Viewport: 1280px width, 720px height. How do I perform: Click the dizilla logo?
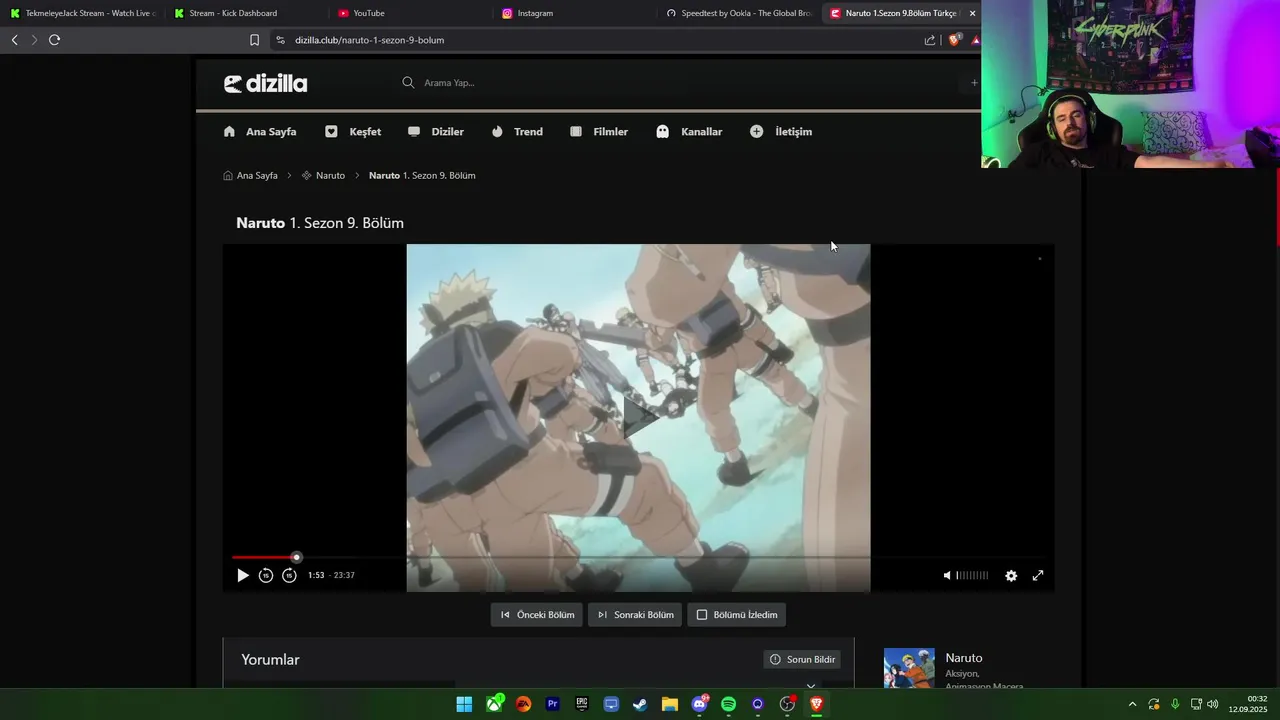[x=265, y=83]
